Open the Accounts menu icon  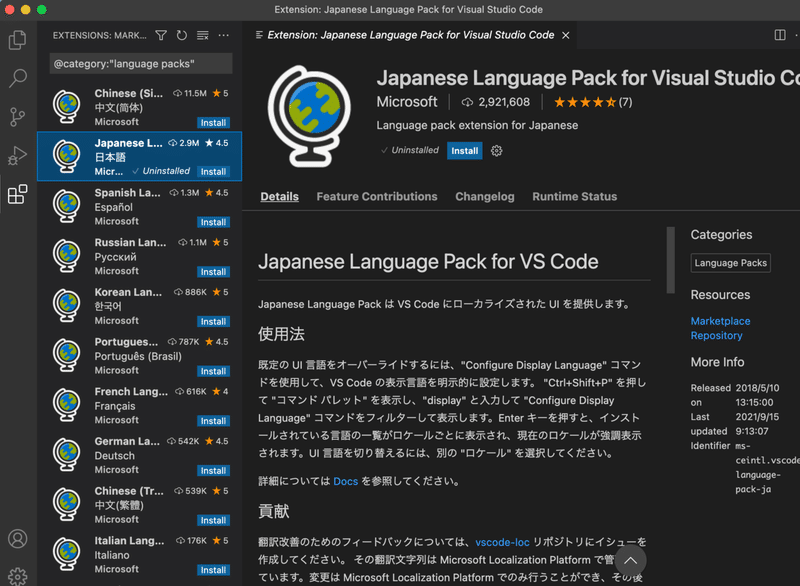coord(18,539)
